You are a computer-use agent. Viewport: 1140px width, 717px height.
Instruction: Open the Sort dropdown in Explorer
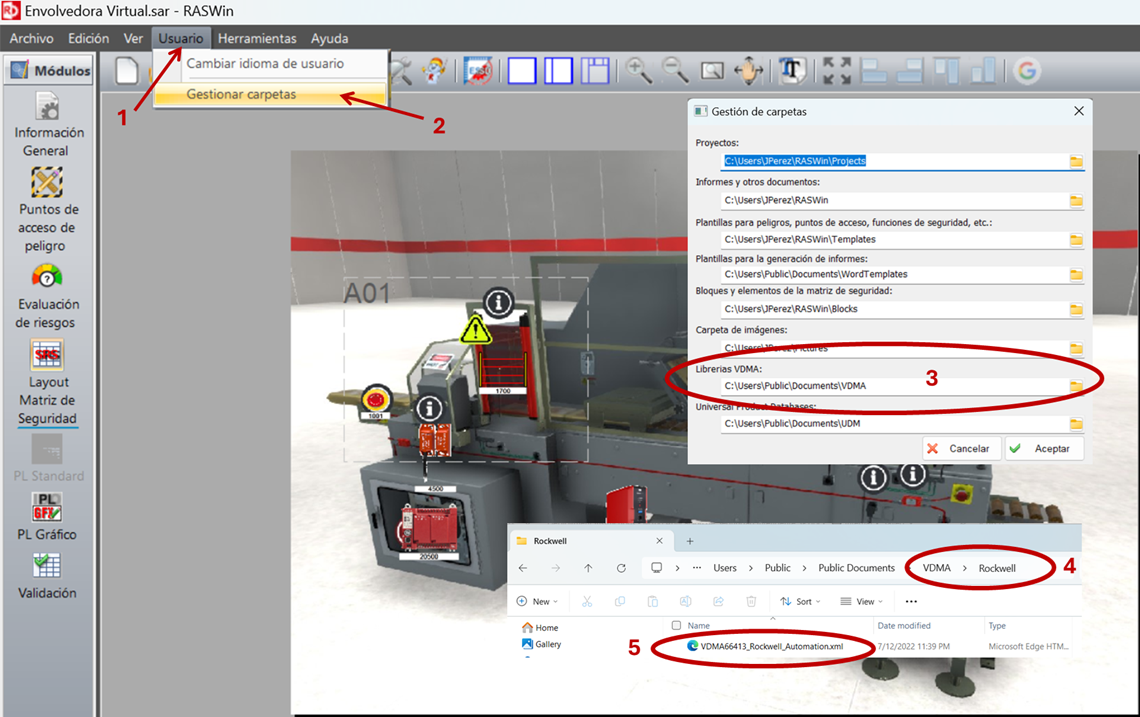click(x=800, y=601)
